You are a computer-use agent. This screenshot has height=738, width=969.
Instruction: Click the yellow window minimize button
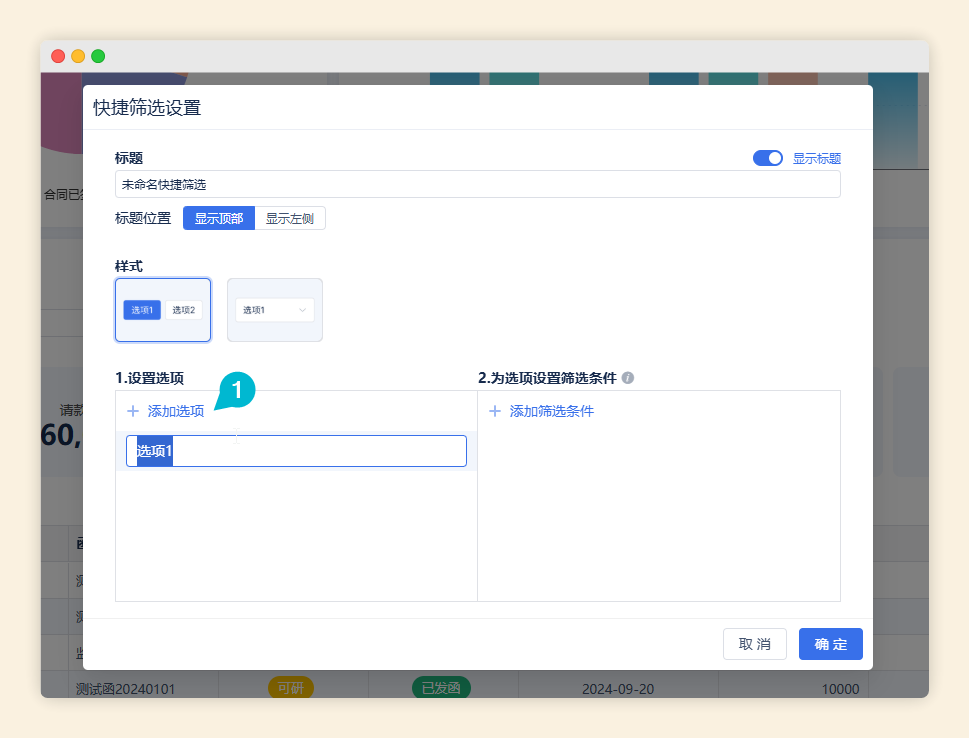click(x=78, y=56)
